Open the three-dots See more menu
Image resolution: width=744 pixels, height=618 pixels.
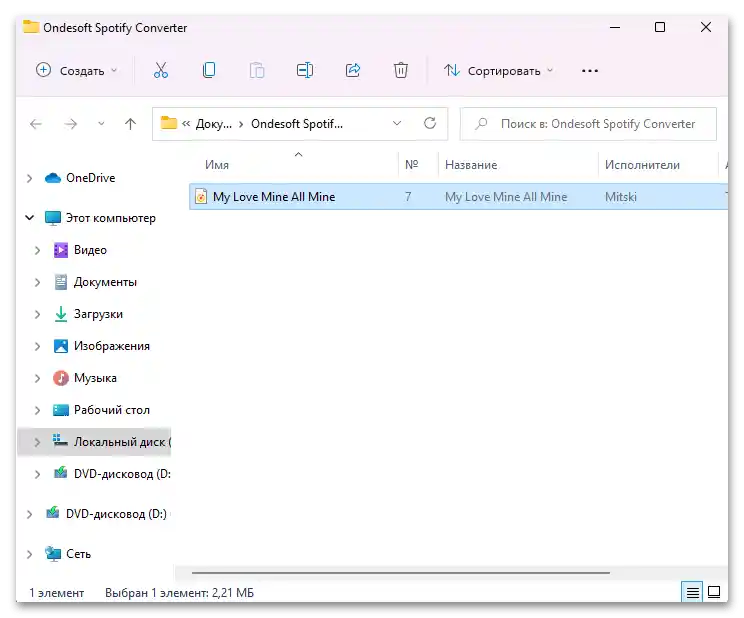pyautogui.click(x=589, y=71)
